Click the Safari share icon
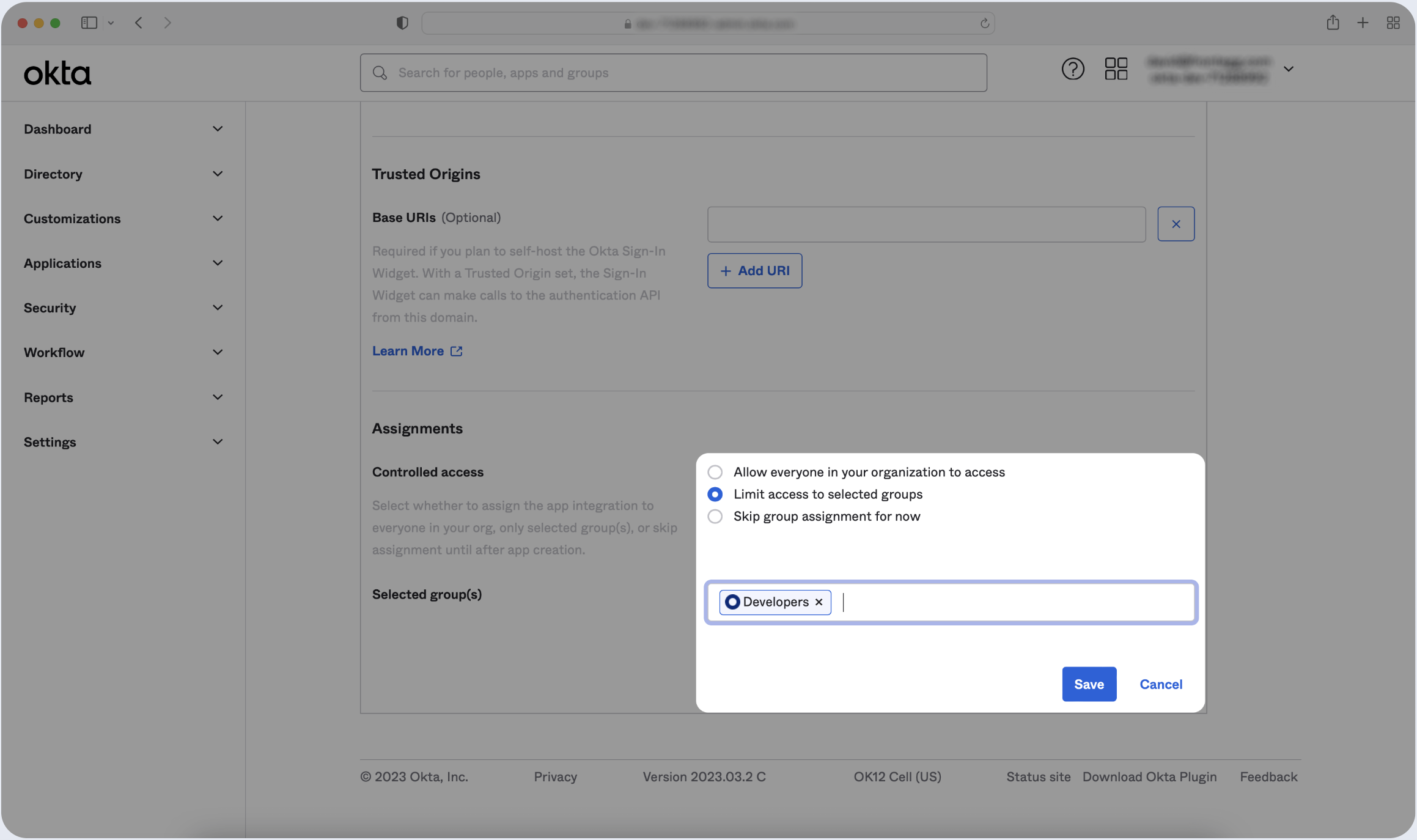Image resolution: width=1417 pixels, height=840 pixels. (1333, 23)
